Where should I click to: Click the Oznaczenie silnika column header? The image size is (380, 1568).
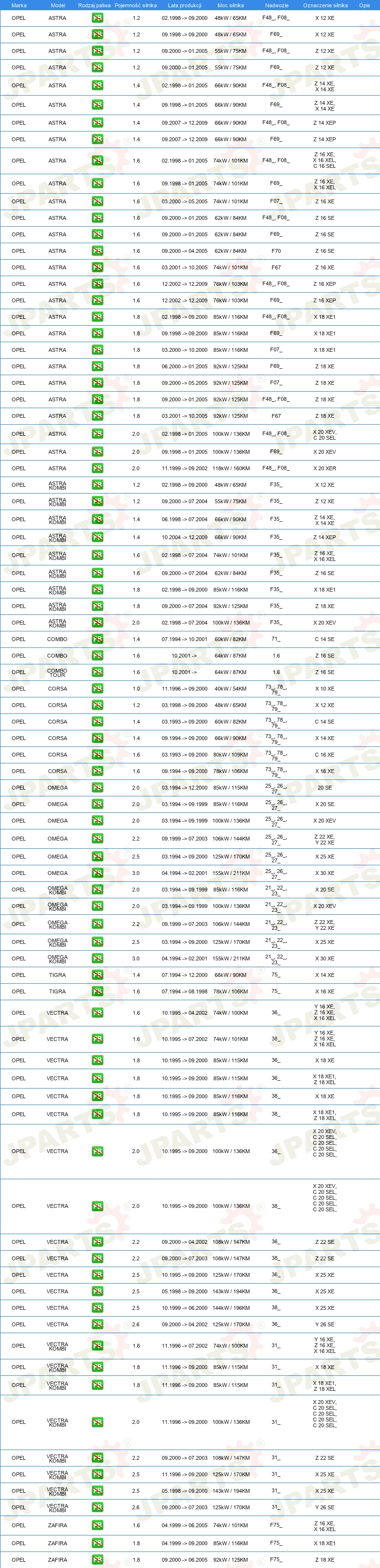click(x=325, y=5)
